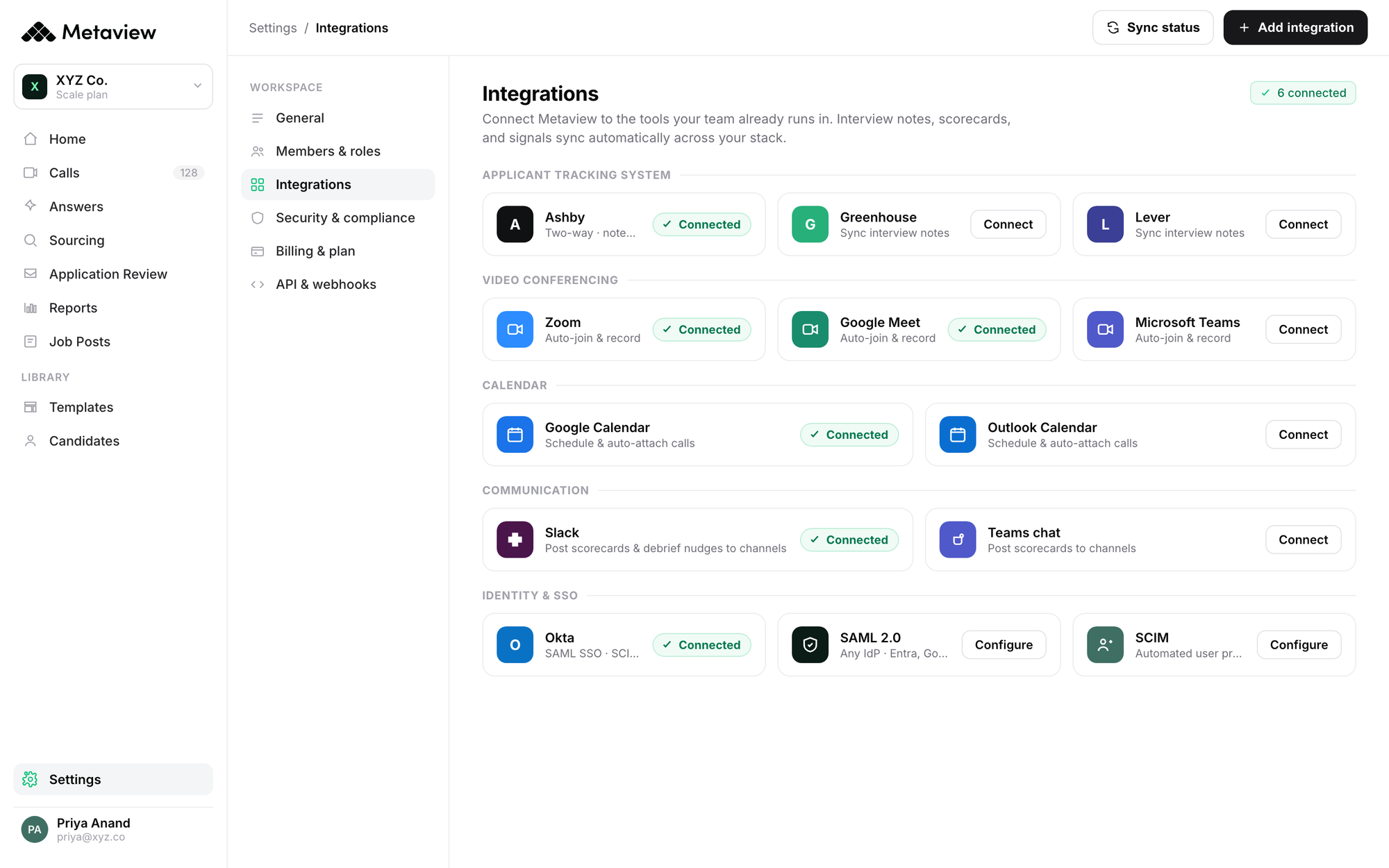Image resolution: width=1389 pixels, height=868 pixels.
Task: Click the Google Meet camera icon
Action: pyautogui.click(x=810, y=329)
